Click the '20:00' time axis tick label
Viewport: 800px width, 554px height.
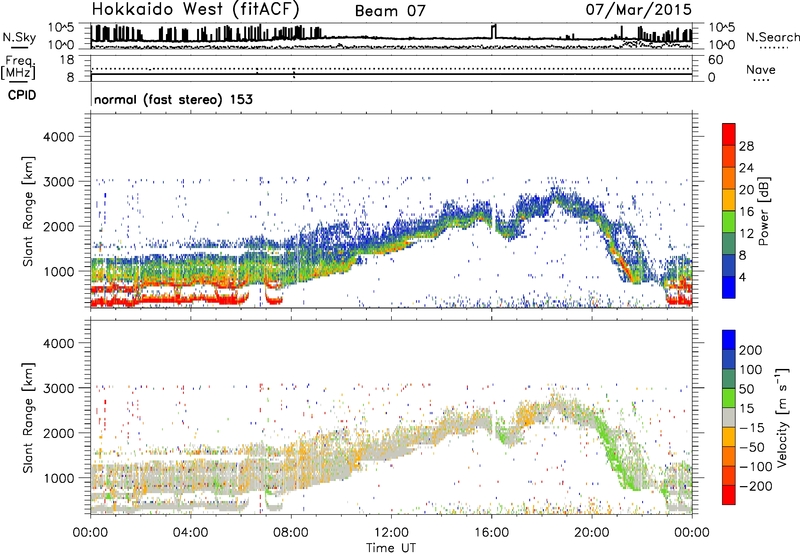[592, 533]
